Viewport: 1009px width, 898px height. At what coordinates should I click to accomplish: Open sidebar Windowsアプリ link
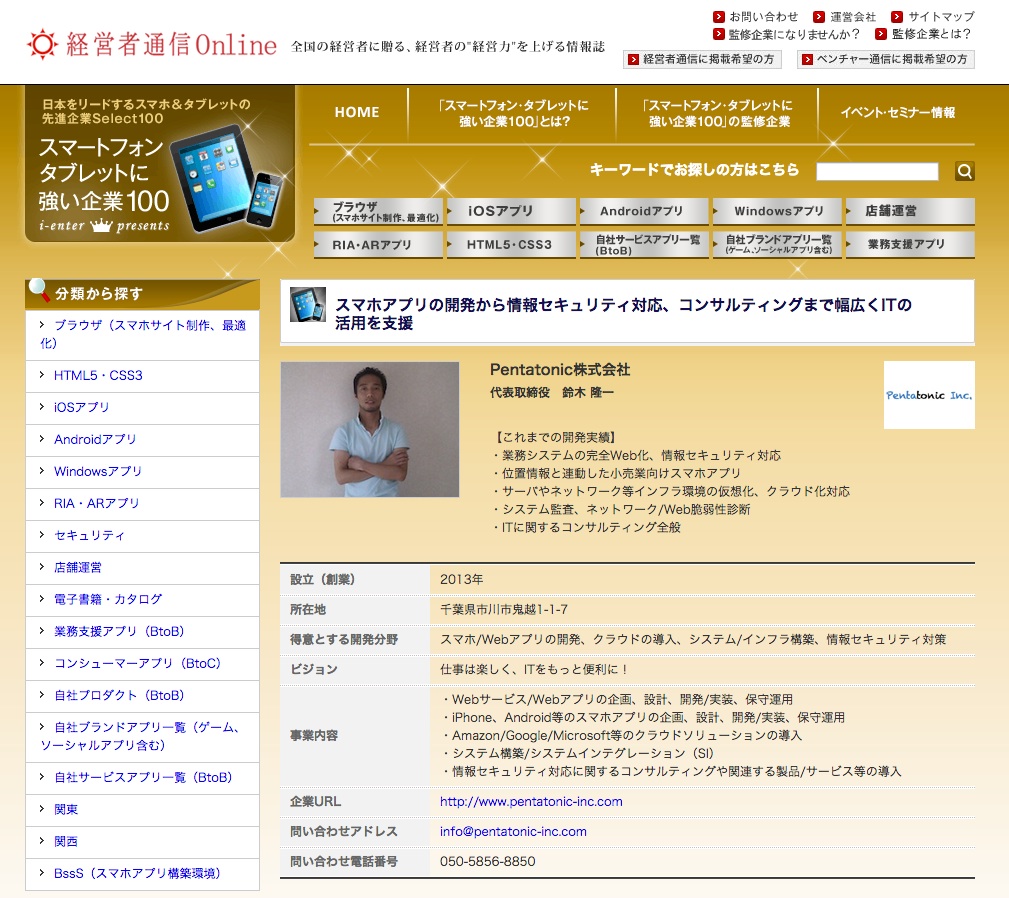pyautogui.click(x=97, y=472)
